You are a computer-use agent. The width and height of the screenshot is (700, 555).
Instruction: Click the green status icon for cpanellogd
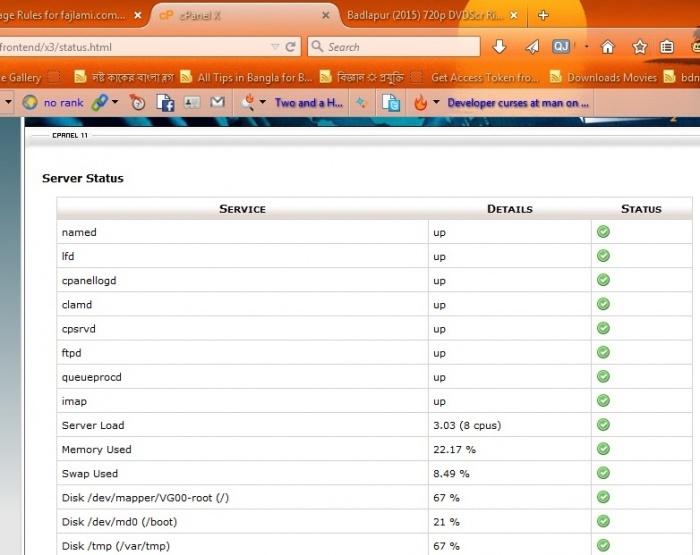tap(604, 280)
